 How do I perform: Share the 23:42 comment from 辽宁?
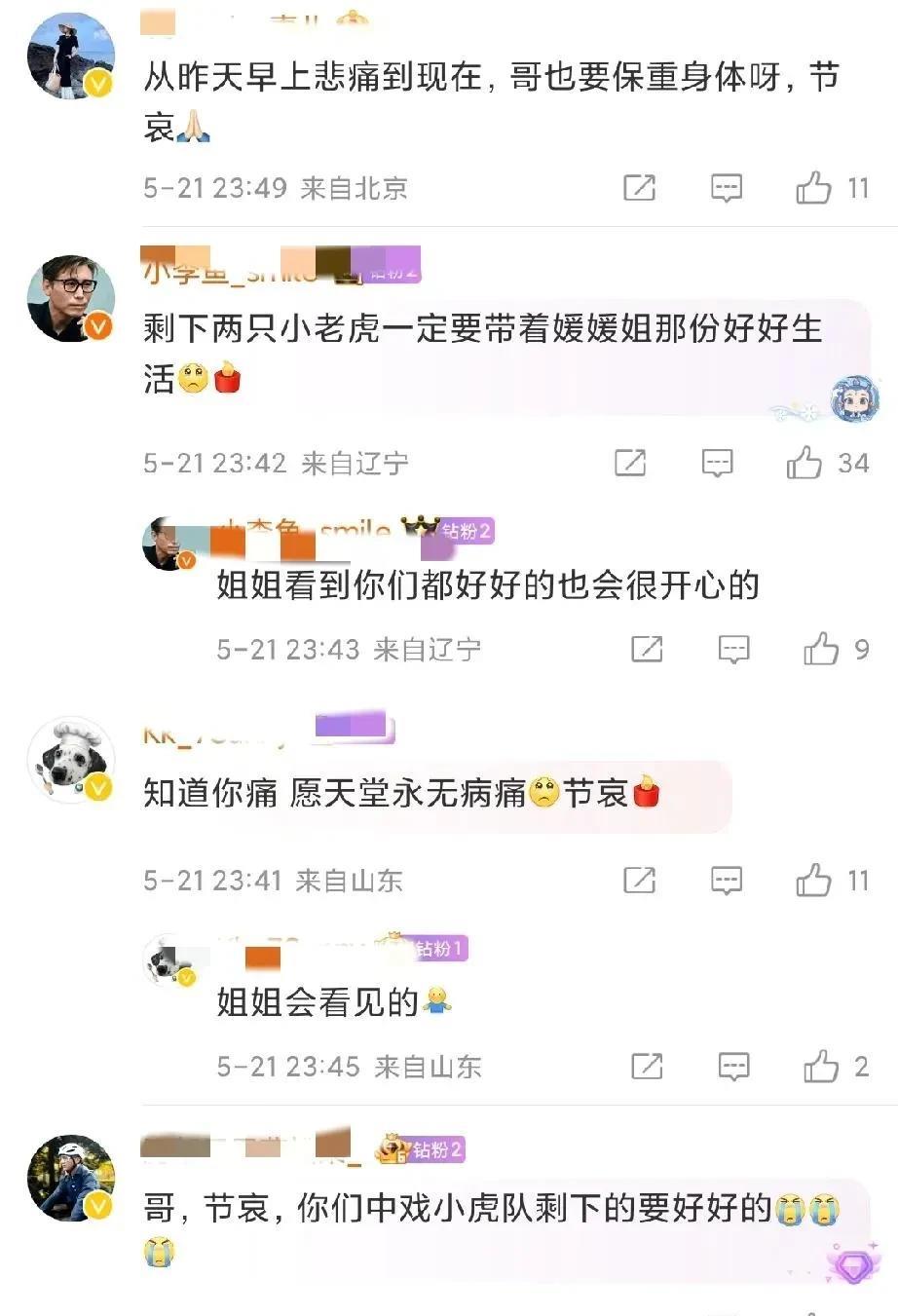(630, 463)
